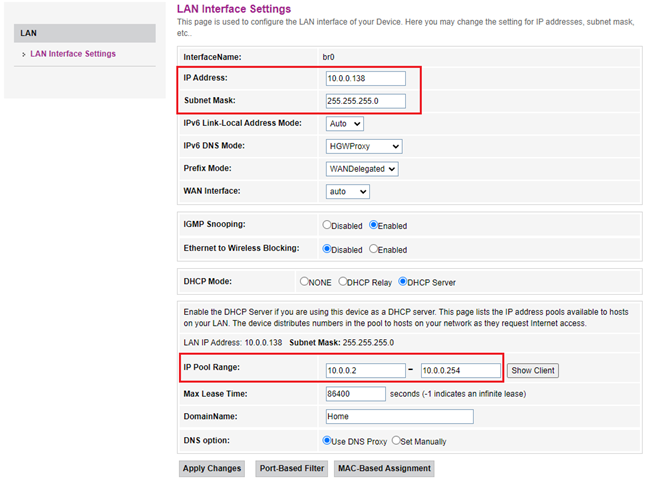
Task: Click the IP Pool Range end field
Action: pyautogui.click(x=460, y=370)
